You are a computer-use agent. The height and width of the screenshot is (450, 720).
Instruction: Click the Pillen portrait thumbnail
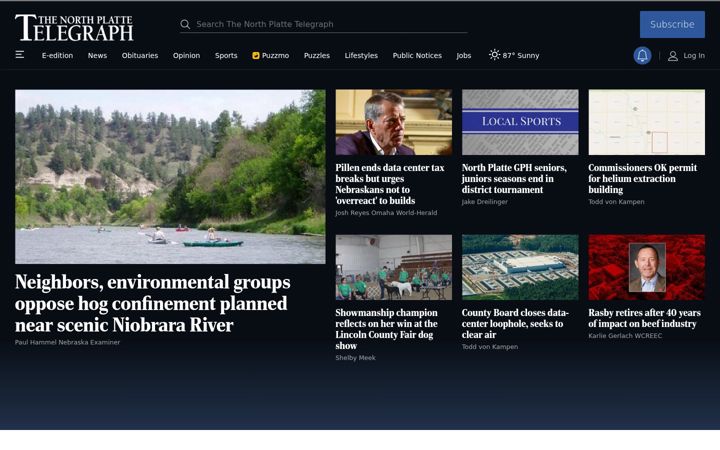(x=394, y=122)
